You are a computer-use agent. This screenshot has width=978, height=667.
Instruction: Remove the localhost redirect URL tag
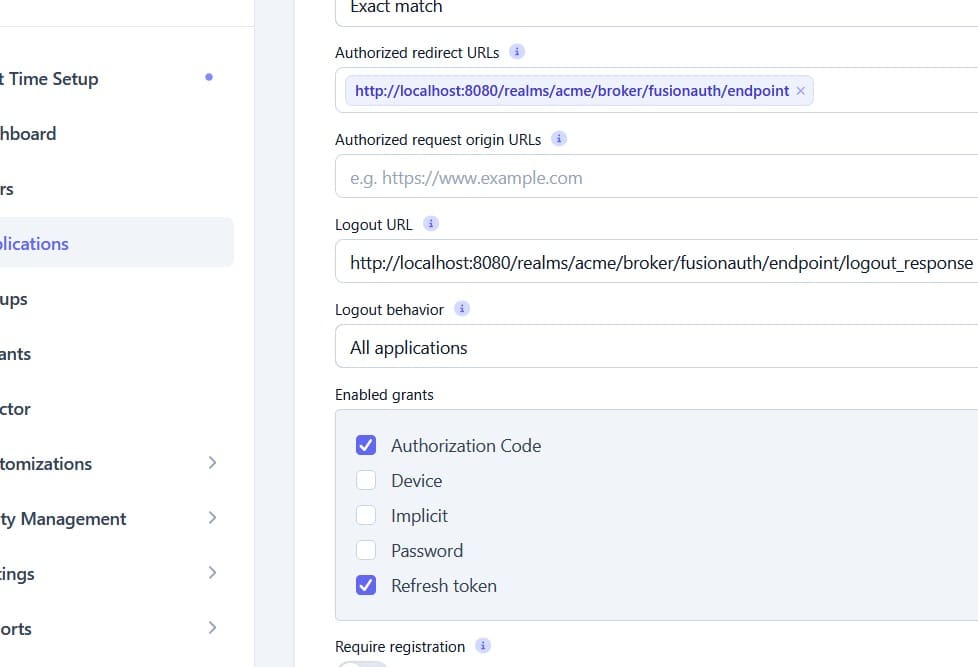coord(800,91)
